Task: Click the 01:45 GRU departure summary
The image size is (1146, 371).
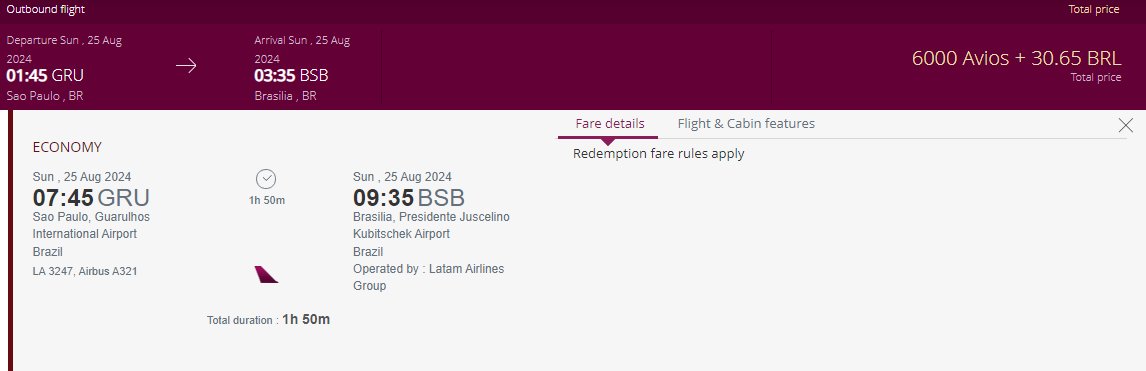Action: (x=45, y=75)
